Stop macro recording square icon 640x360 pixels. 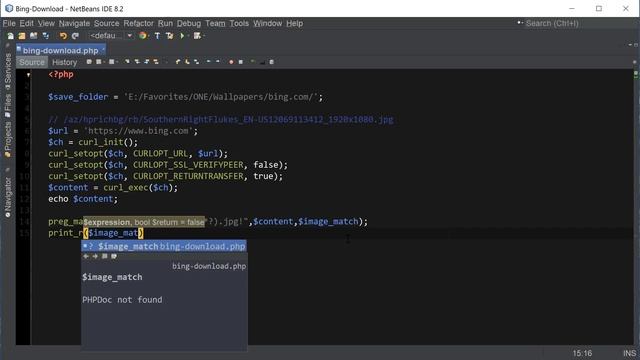(241, 62)
